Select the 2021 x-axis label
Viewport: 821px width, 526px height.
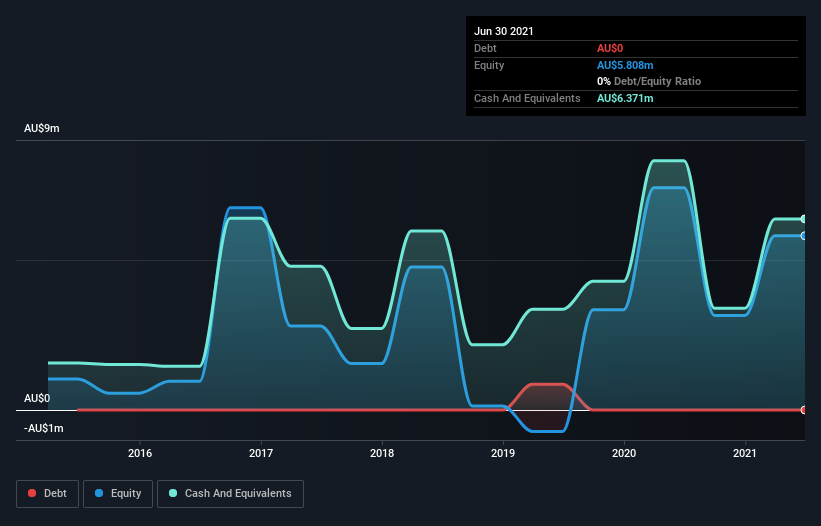point(745,453)
